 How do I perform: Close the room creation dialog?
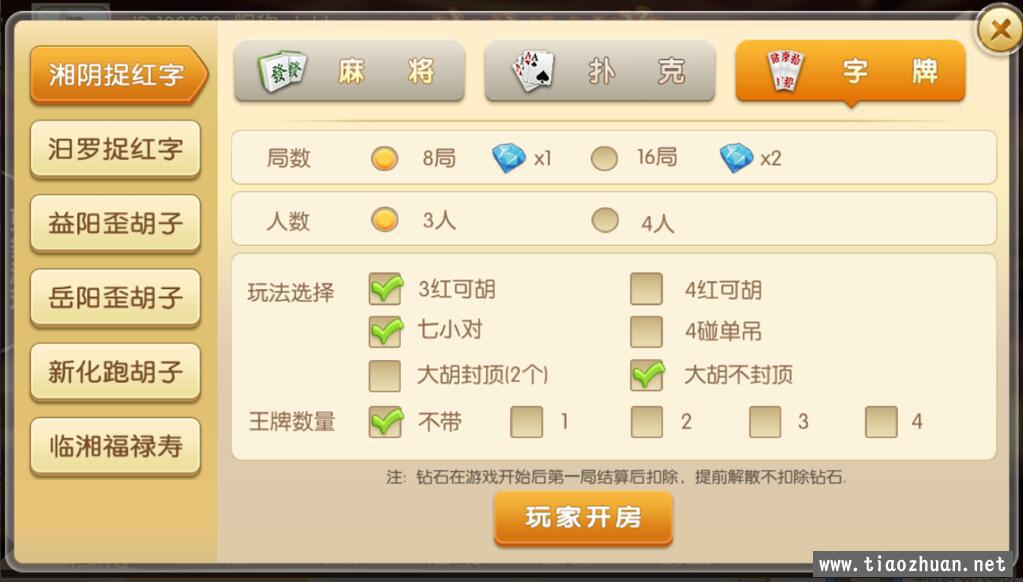point(999,29)
